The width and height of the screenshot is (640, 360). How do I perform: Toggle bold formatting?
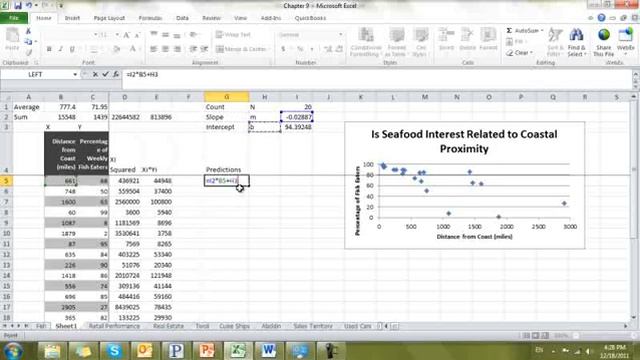(x=49, y=49)
